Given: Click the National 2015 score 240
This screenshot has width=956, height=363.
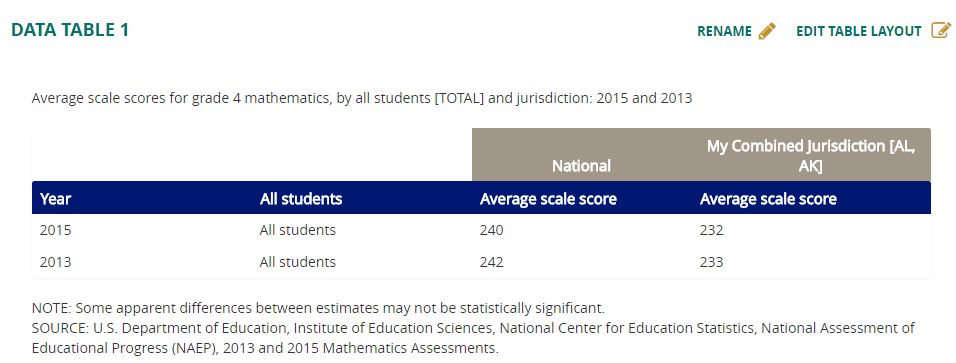Looking at the screenshot, I should [x=491, y=230].
